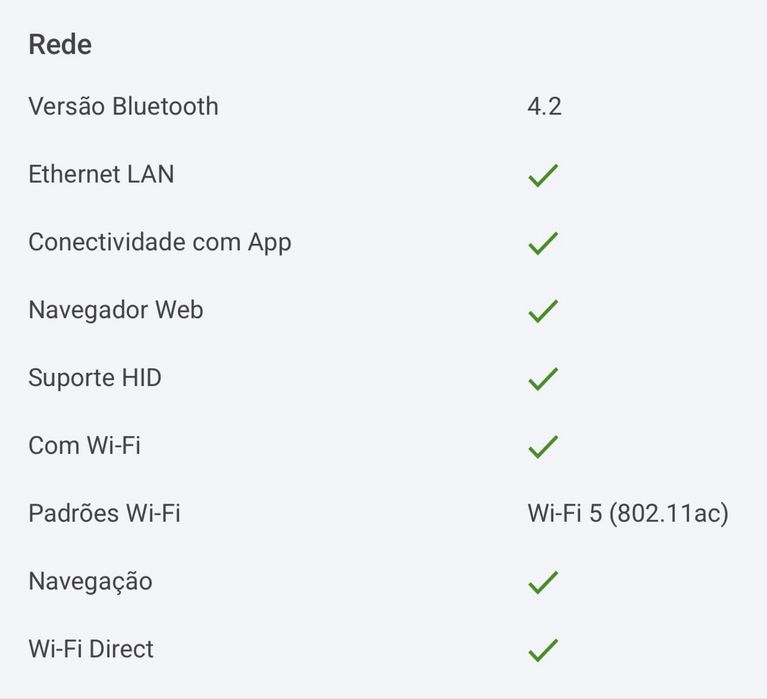
Task: Click the 4.2 Bluetooth version value
Action: point(544,106)
